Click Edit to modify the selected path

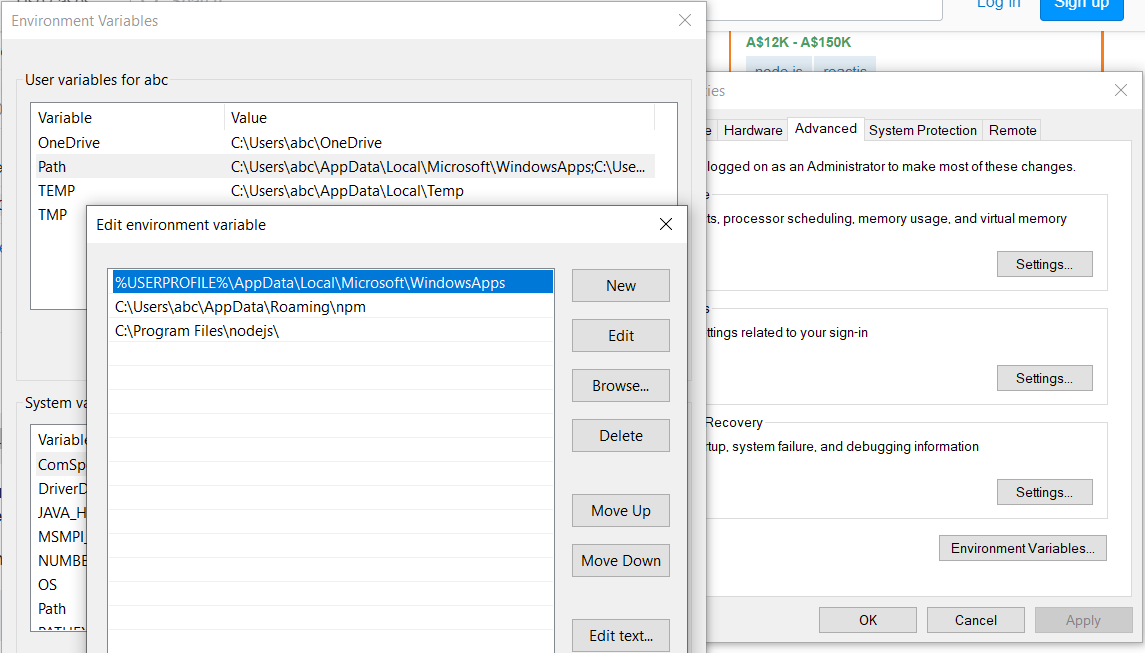[x=620, y=335]
